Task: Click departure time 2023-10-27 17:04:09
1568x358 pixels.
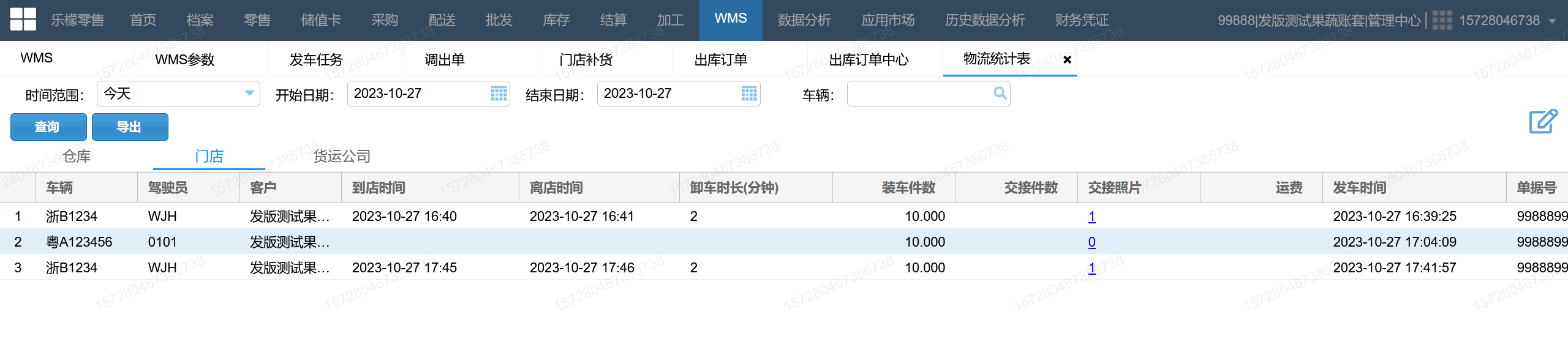Action: pyautogui.click(x=1395, y=242)
